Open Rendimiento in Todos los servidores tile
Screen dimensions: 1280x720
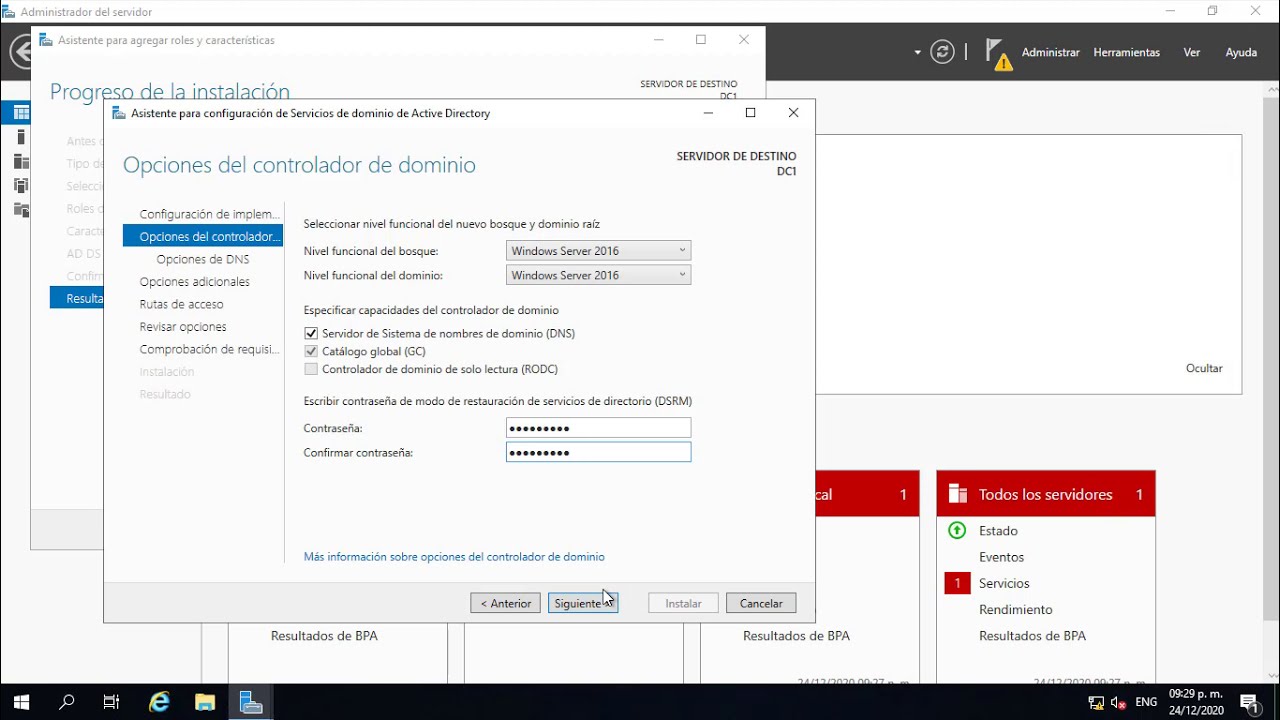[x=1015, y=609]
